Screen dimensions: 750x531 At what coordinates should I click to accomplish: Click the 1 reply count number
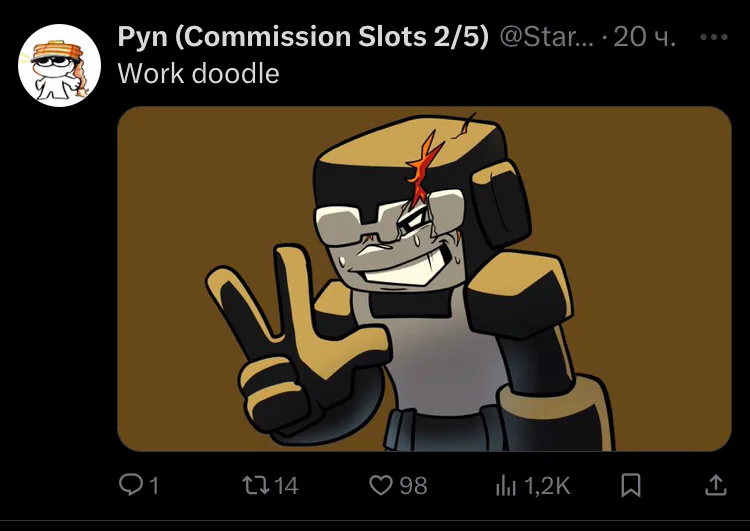pyautogui.click(x=154, y=486)
